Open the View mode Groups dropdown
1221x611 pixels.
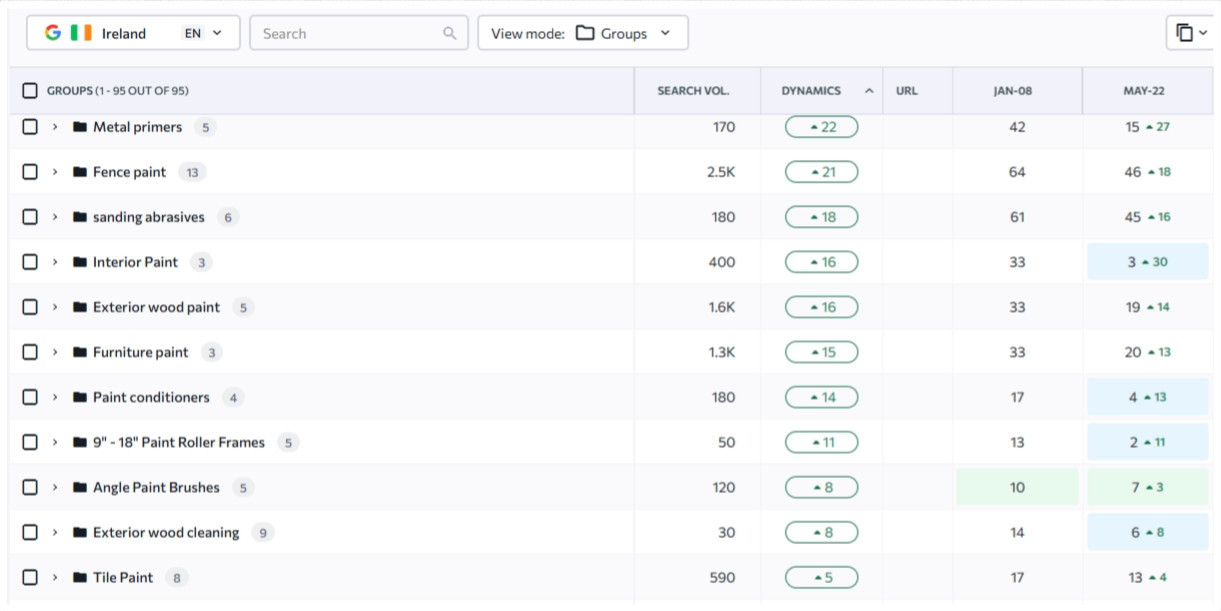pos(582,33)
